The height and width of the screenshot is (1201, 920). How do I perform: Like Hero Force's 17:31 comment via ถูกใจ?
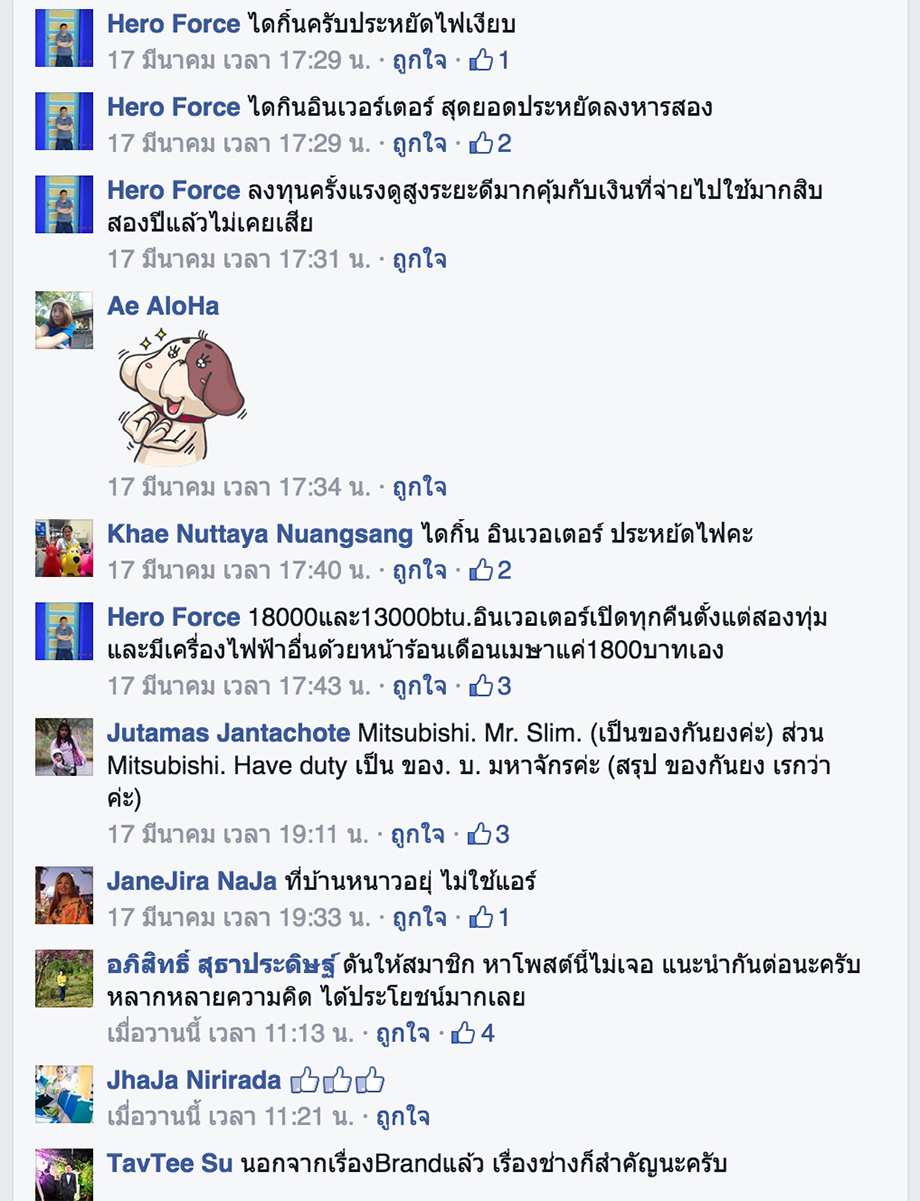[419, 259]
